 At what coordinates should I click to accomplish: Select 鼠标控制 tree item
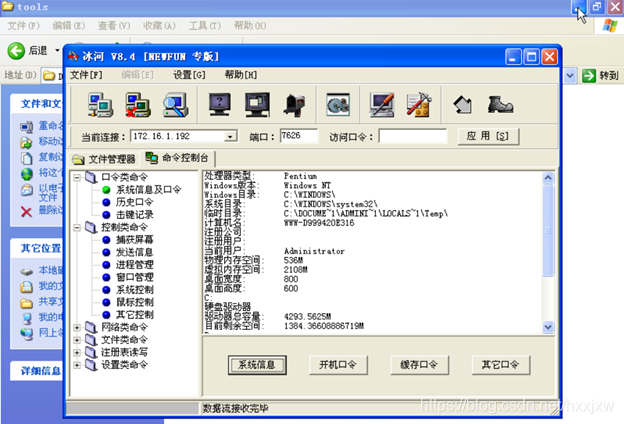point(135,303)
